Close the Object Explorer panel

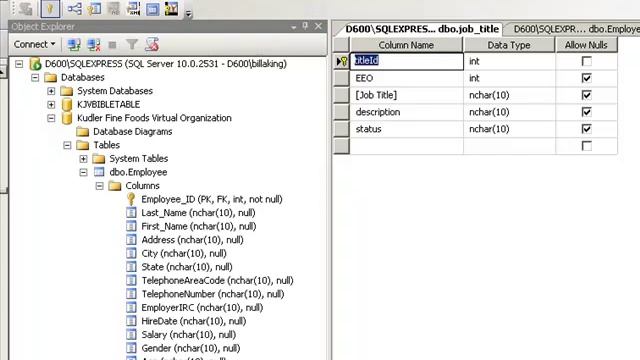pos(318,26)
